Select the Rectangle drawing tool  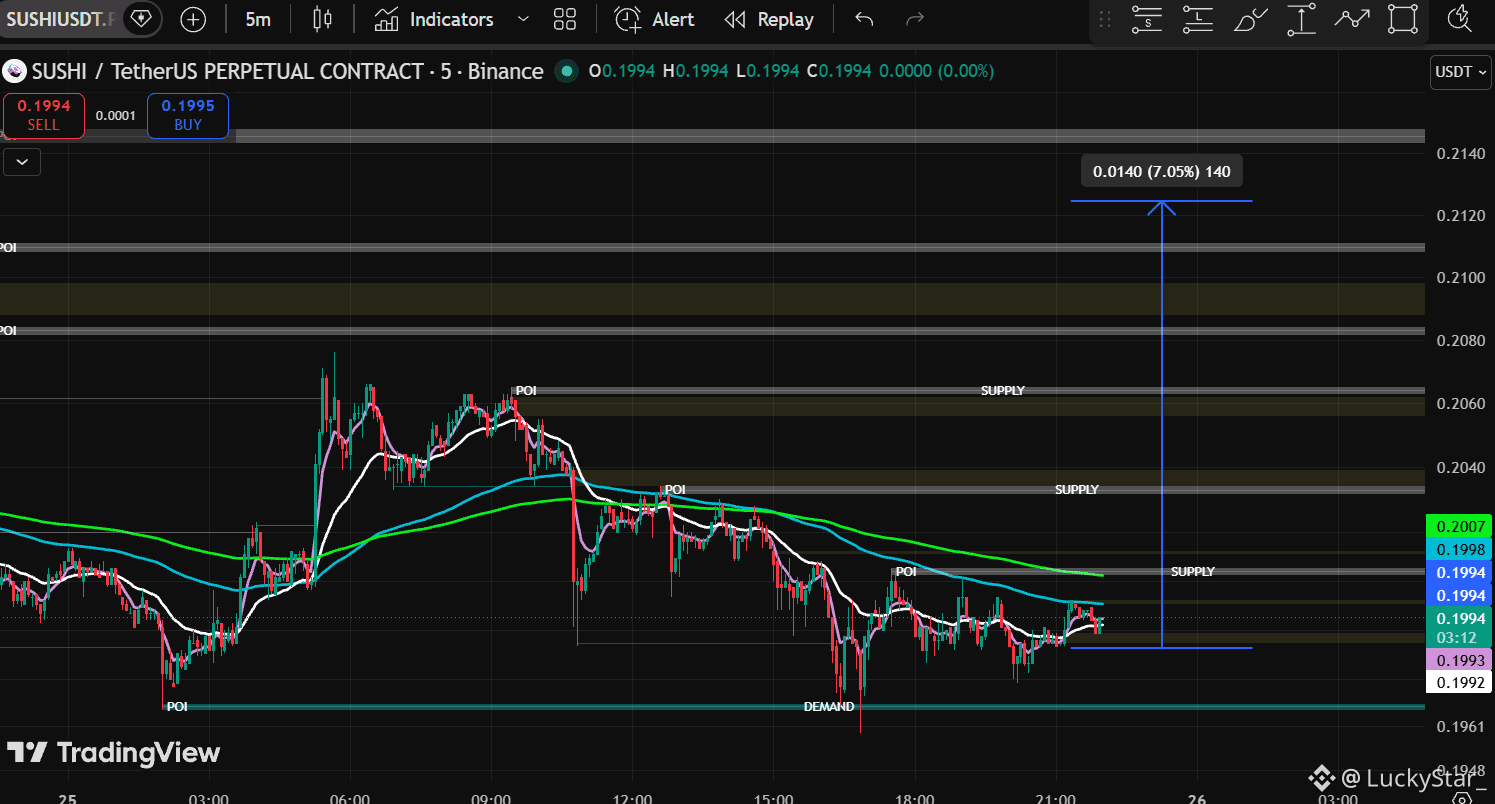[x=1403, y=19]
